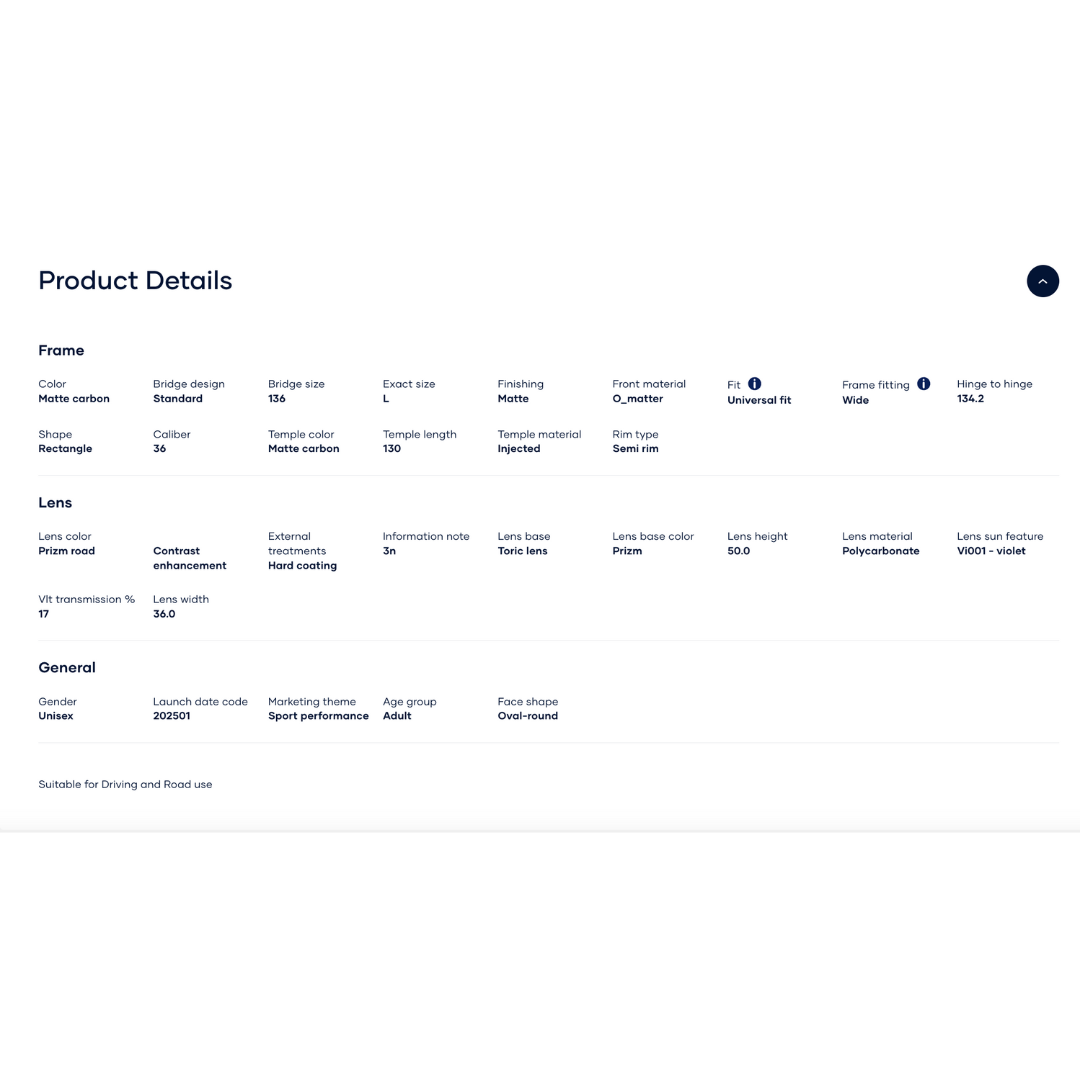The height and width of the screenshot is (1080, 1080).
Task: Click the Suitable for Driving and Road use text
Action: click(x=125, y=784)
